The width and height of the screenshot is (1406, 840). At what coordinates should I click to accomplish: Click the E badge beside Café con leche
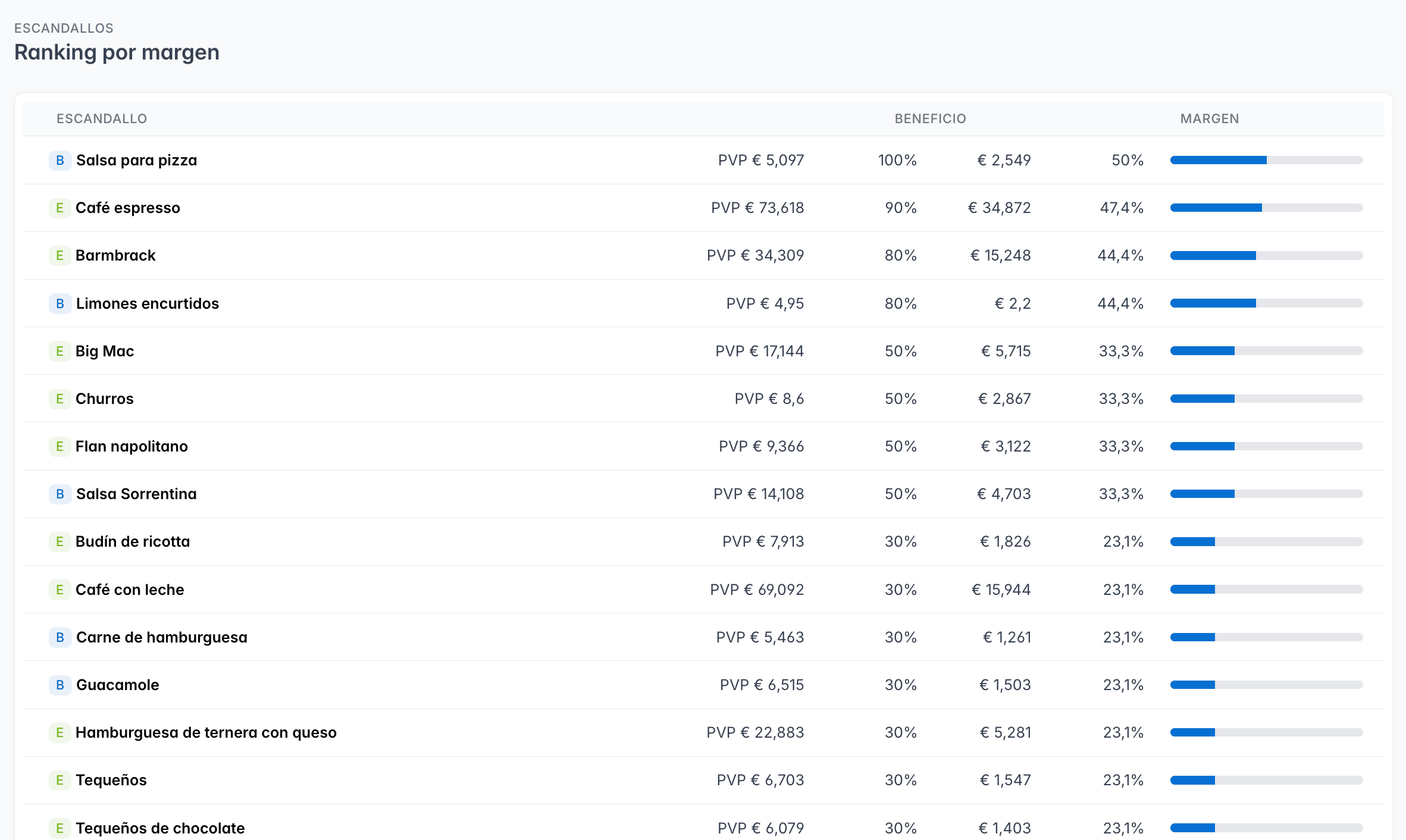[x=60, y=590]
